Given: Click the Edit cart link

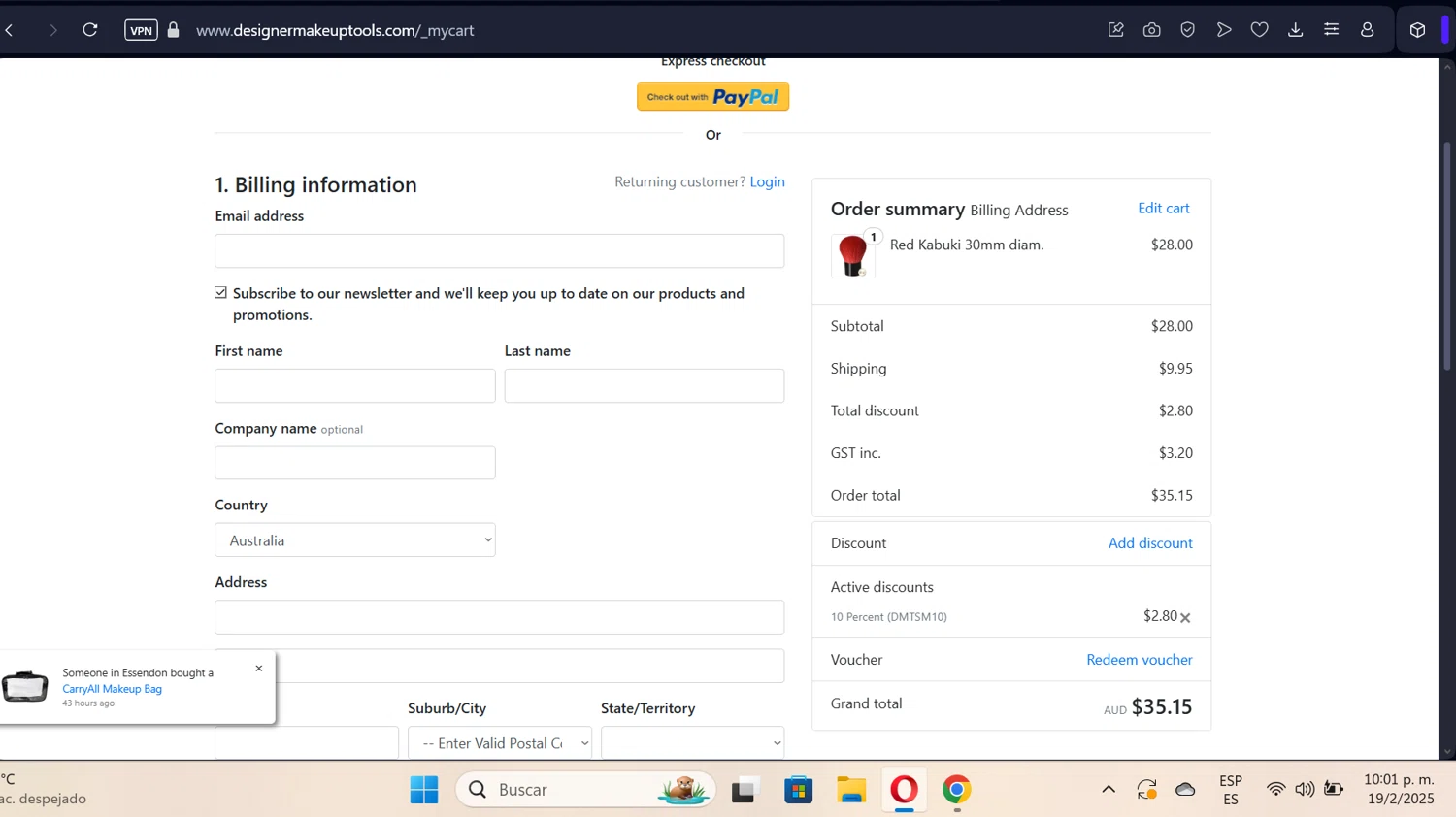Looking at the screenshot, I should tap(1164, 208).
